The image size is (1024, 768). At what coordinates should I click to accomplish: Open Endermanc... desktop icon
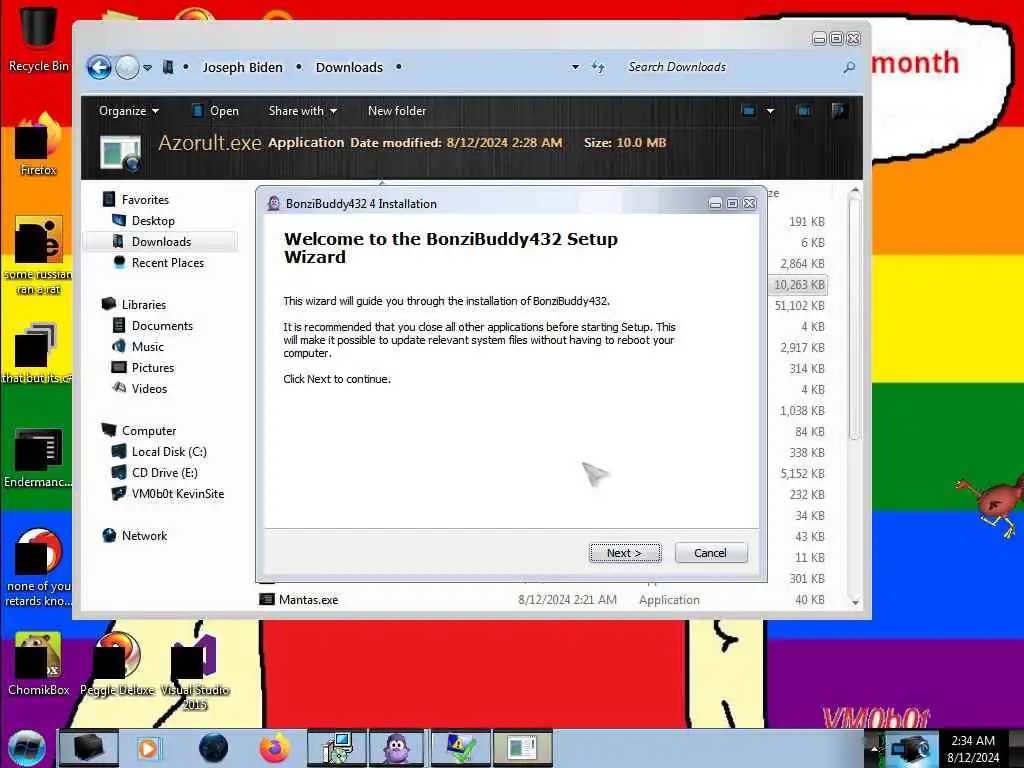point(38,457)
